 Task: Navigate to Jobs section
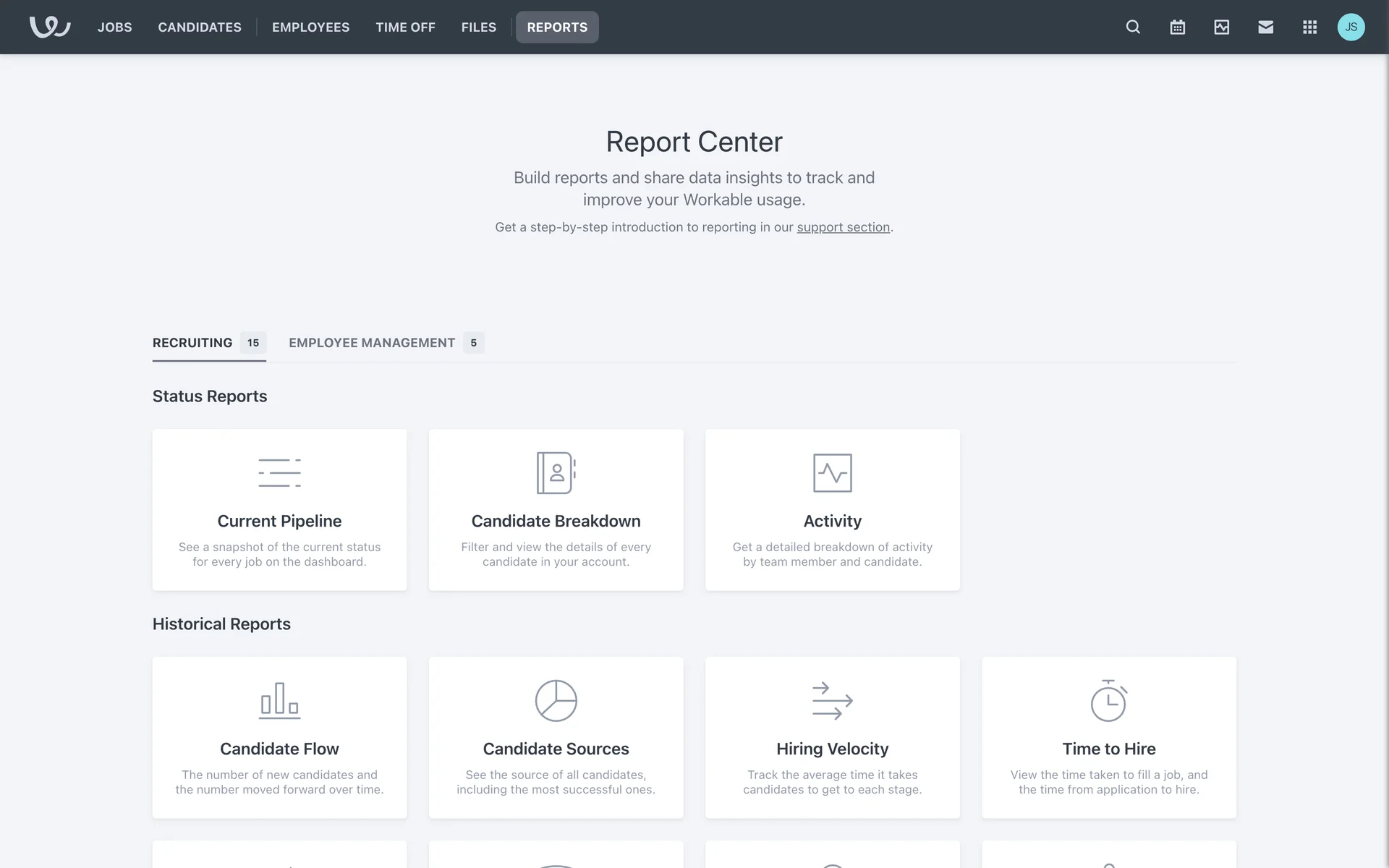114,27
